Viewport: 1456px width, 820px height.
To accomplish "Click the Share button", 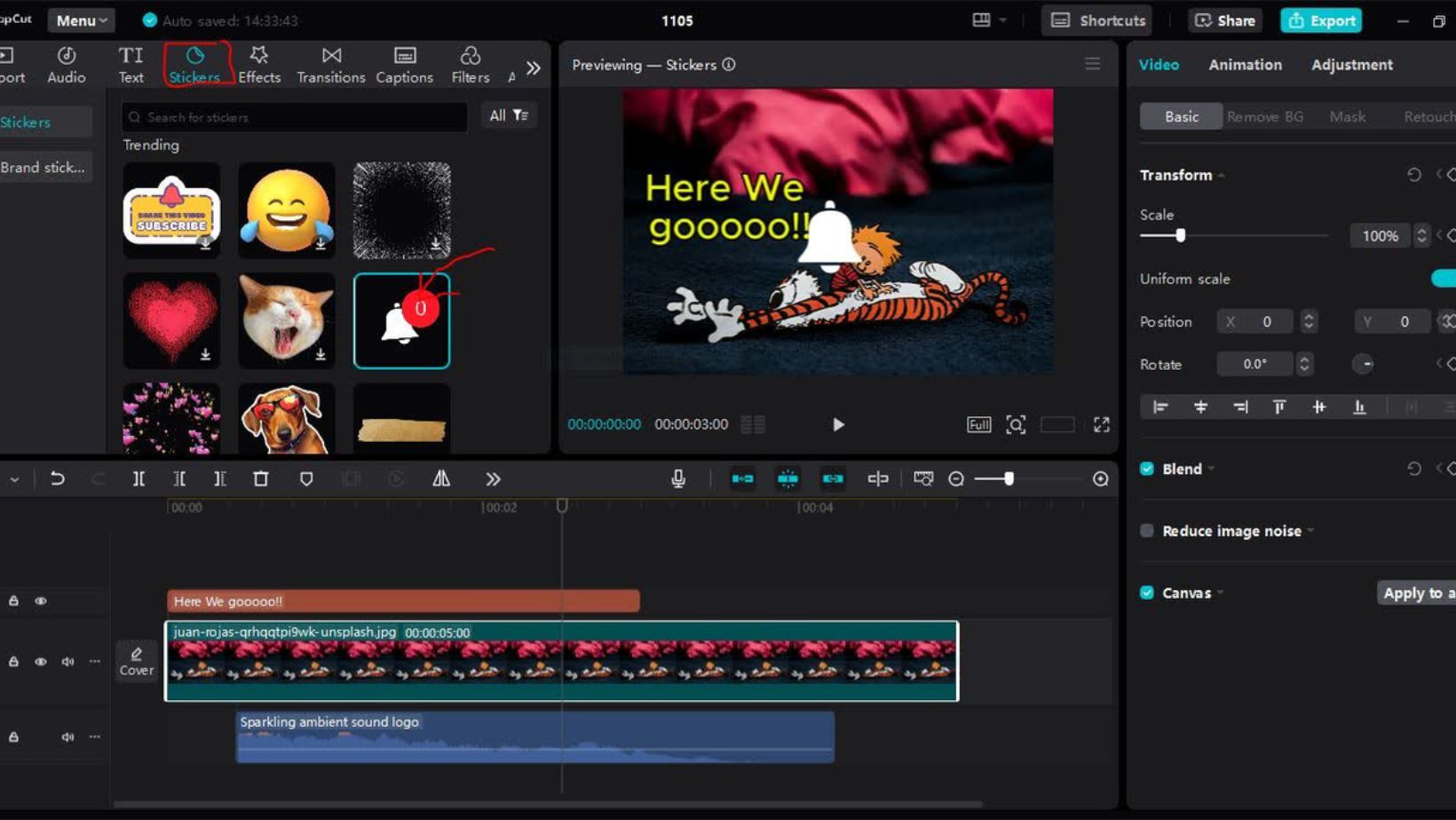I will [1225, 20].
